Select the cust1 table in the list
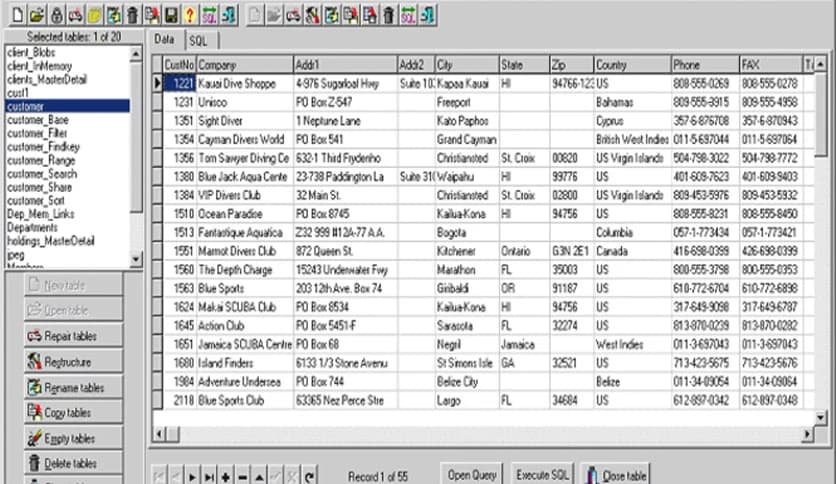 pos(68,93)
